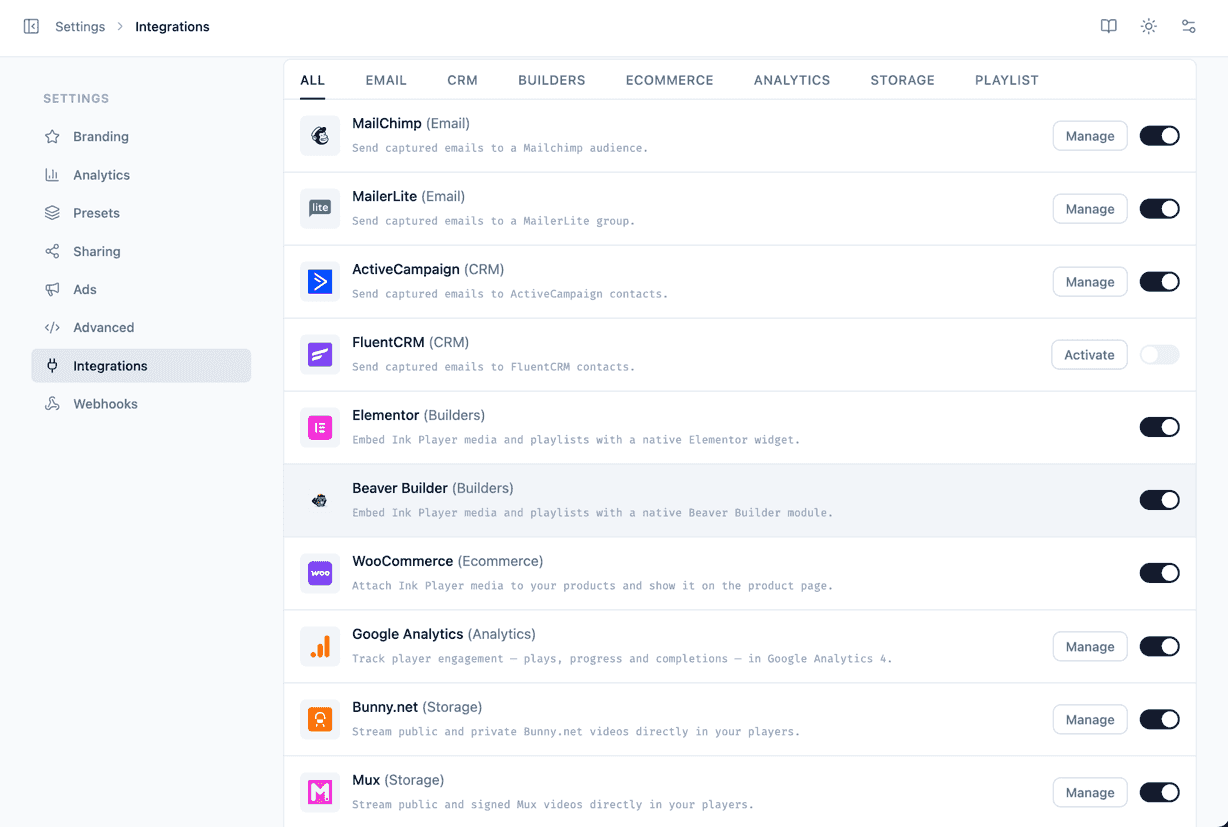Open Branding settings in sidebar
1228x827 pixels.
click(141, 137)
